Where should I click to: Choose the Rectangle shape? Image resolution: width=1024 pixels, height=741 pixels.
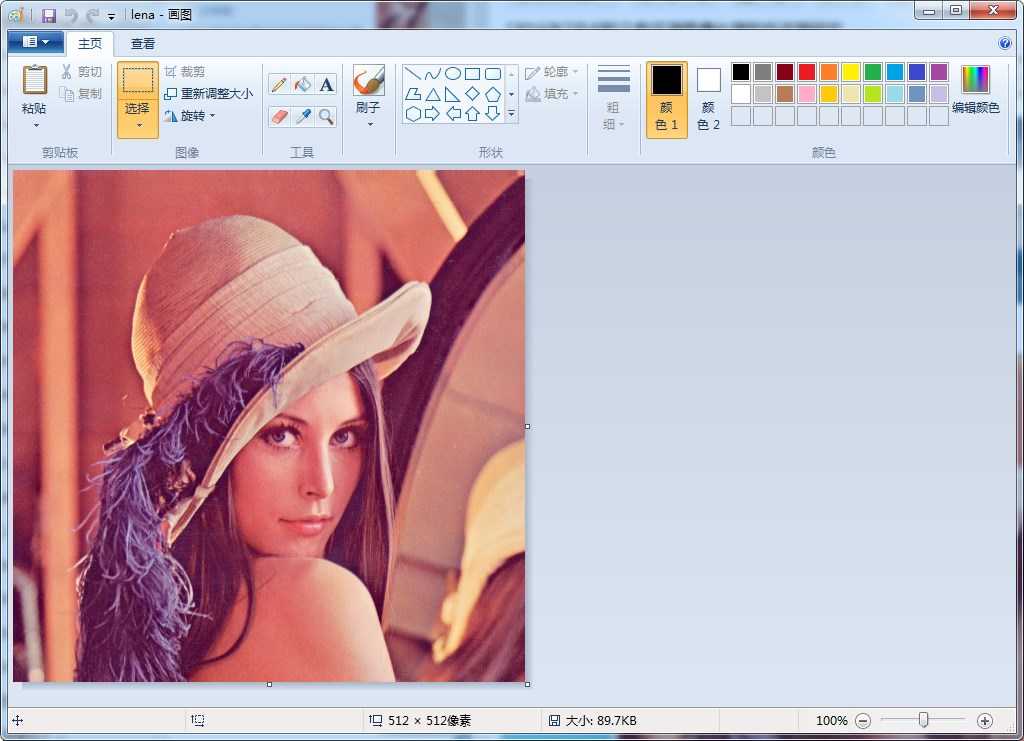[x=472, y=73]
